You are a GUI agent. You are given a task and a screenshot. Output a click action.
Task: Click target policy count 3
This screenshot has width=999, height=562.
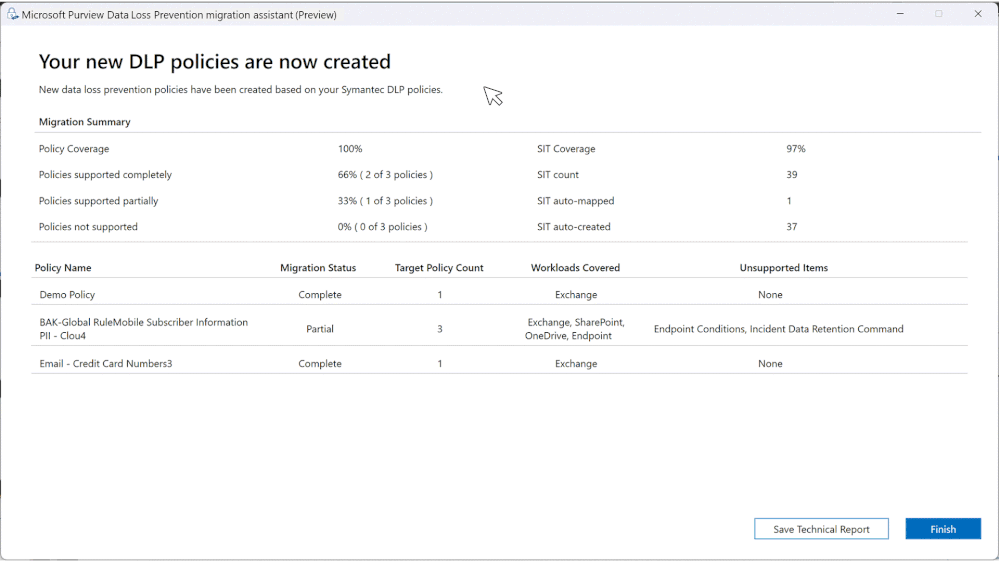point(440,329)
